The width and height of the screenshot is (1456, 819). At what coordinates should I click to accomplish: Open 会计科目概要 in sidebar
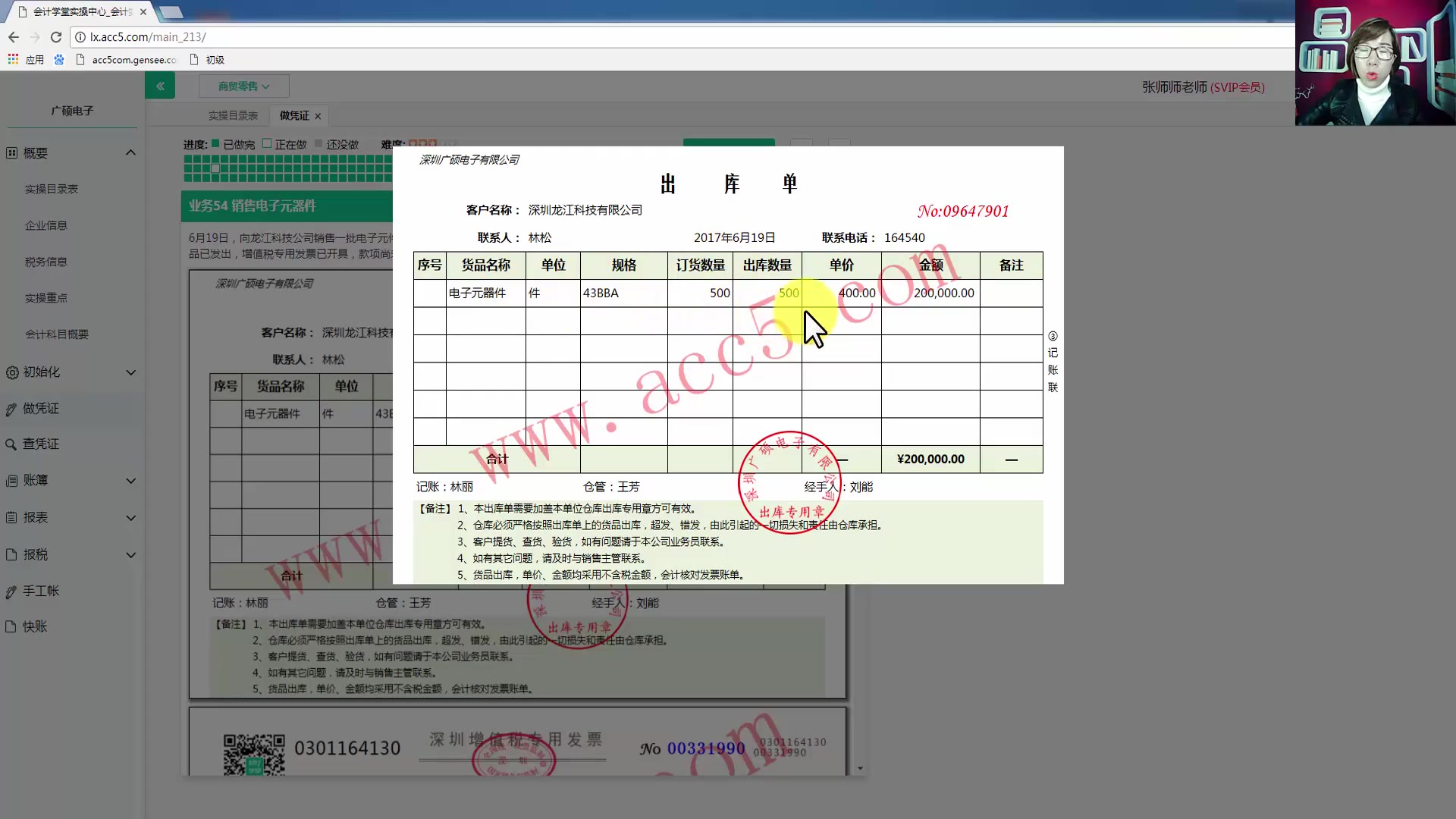(57, 334)
